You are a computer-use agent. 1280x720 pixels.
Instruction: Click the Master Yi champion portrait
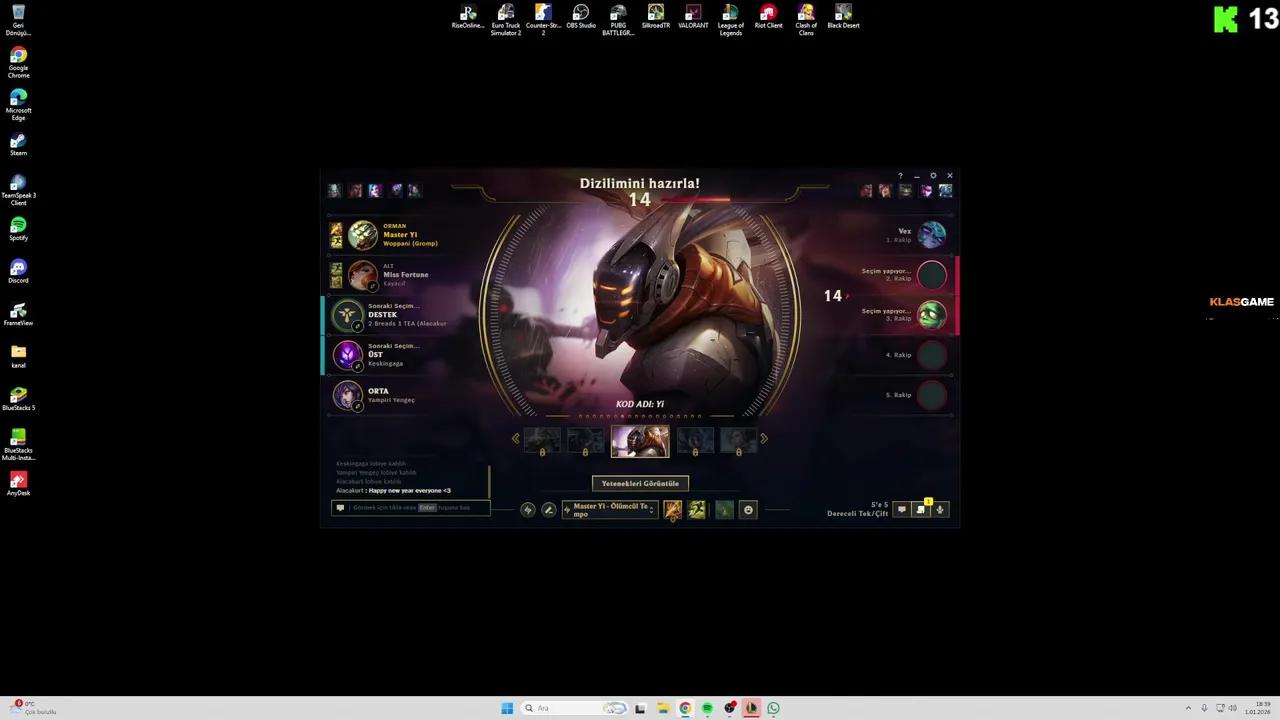pyautogui.click(x=363, y=235)
